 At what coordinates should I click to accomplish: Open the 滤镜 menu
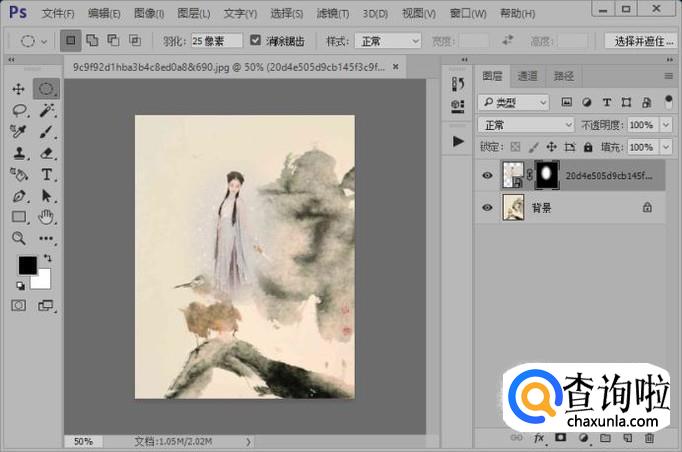(334, 14)
